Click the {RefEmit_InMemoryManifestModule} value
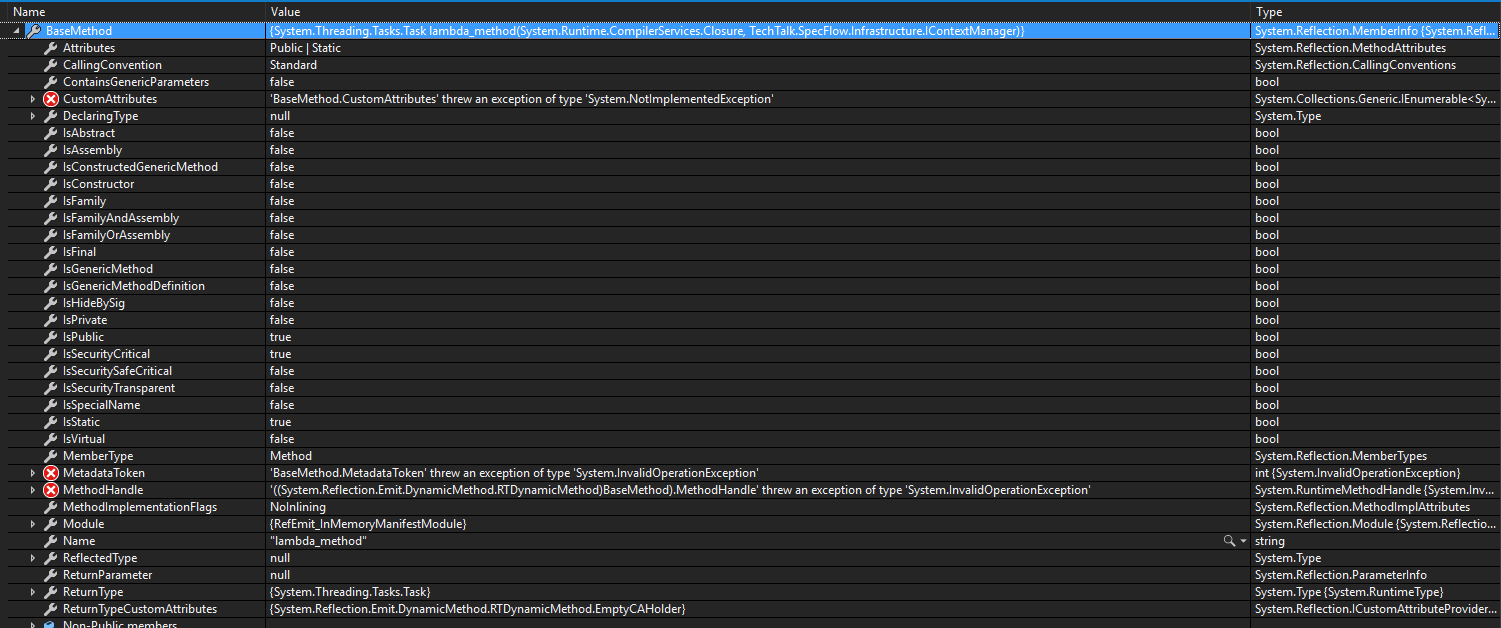This screenshot has height=628, width=1501. coord(368,524)
